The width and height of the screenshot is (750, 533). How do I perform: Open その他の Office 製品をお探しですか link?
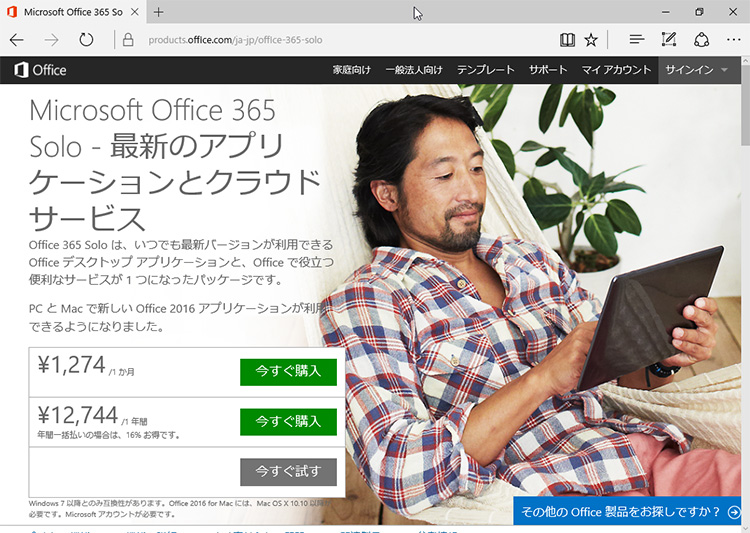pos(627,511)
